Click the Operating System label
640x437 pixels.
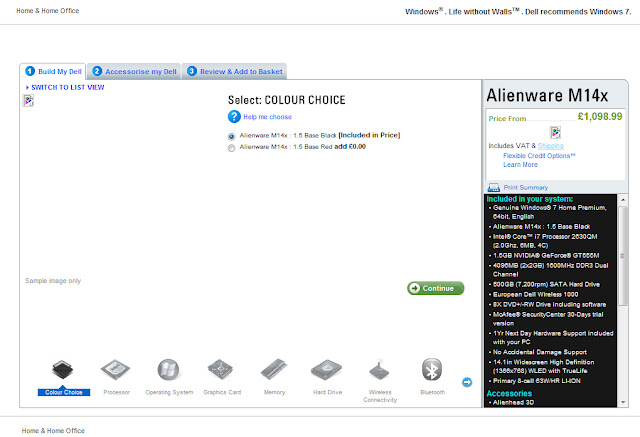pos(169,392)
